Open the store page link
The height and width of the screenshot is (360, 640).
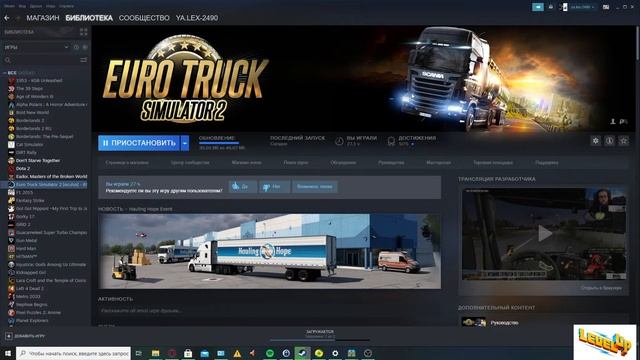127,162
